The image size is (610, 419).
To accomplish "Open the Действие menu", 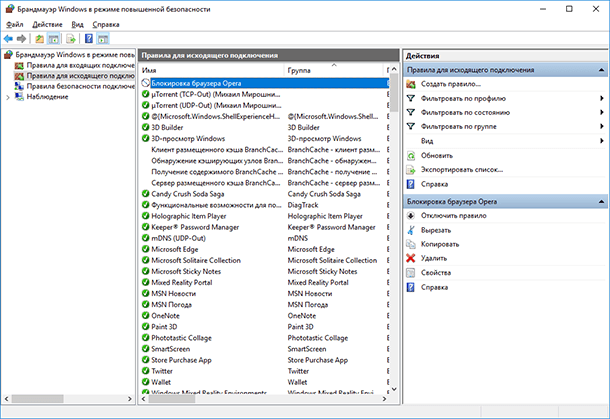I will pos(47,25).
